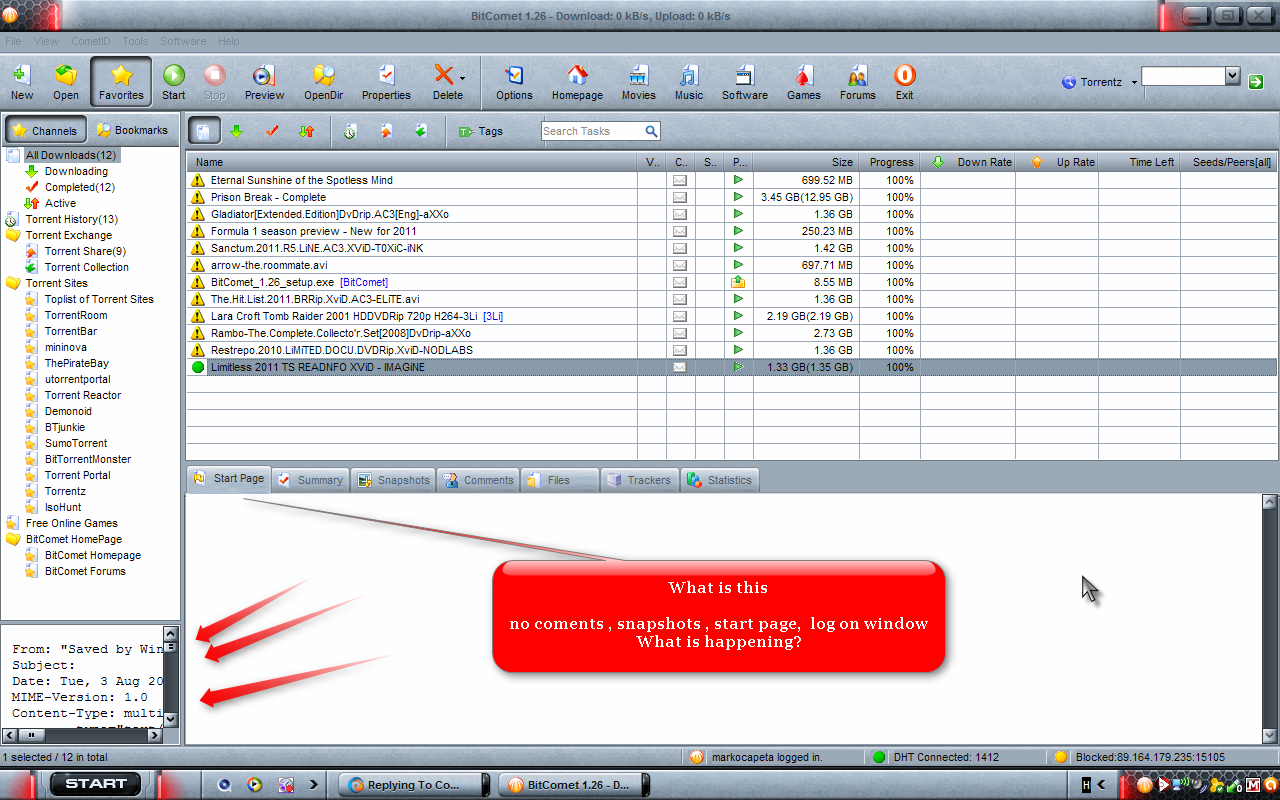
Task: Click the Search Tasks input field
Action: 592,131
